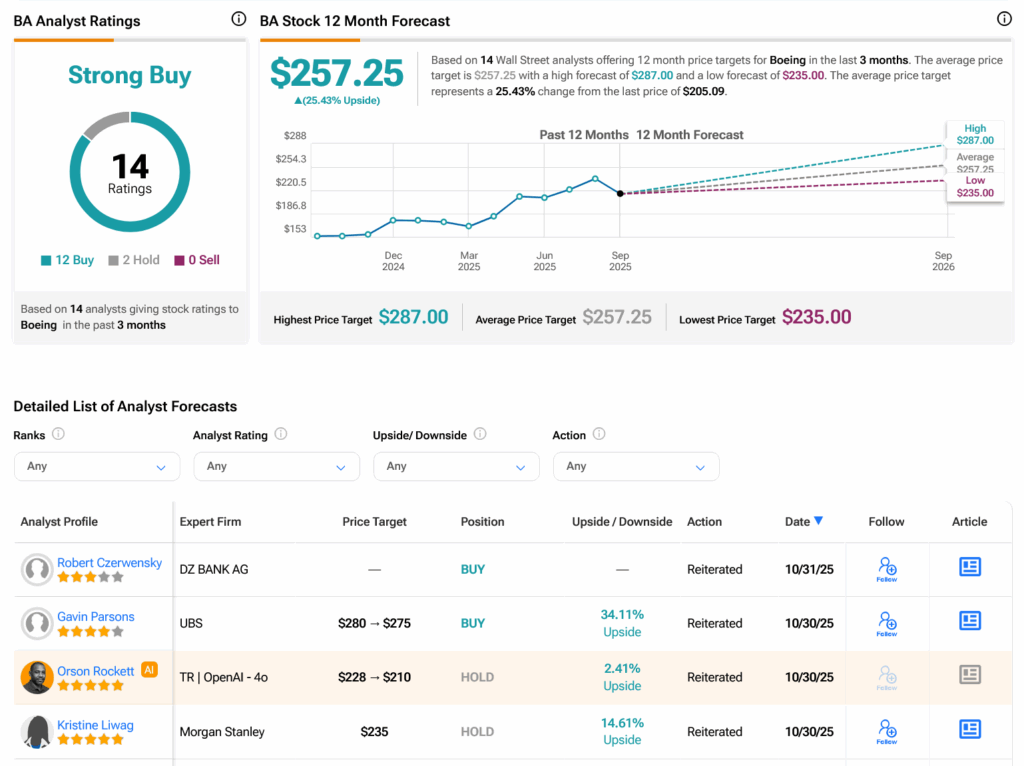Follow analyst Gavin Parsons
The width and height of the screenshot is (1024, 766).
[886, 623]
